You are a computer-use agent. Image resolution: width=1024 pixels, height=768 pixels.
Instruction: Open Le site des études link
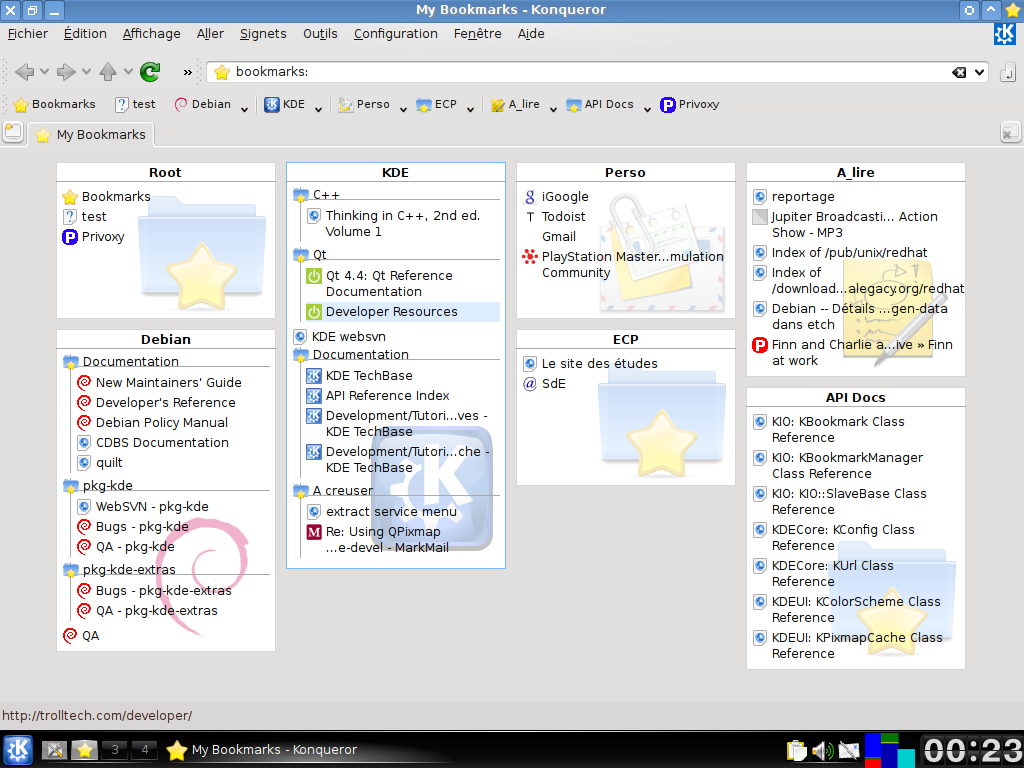[x=600, y=364]
